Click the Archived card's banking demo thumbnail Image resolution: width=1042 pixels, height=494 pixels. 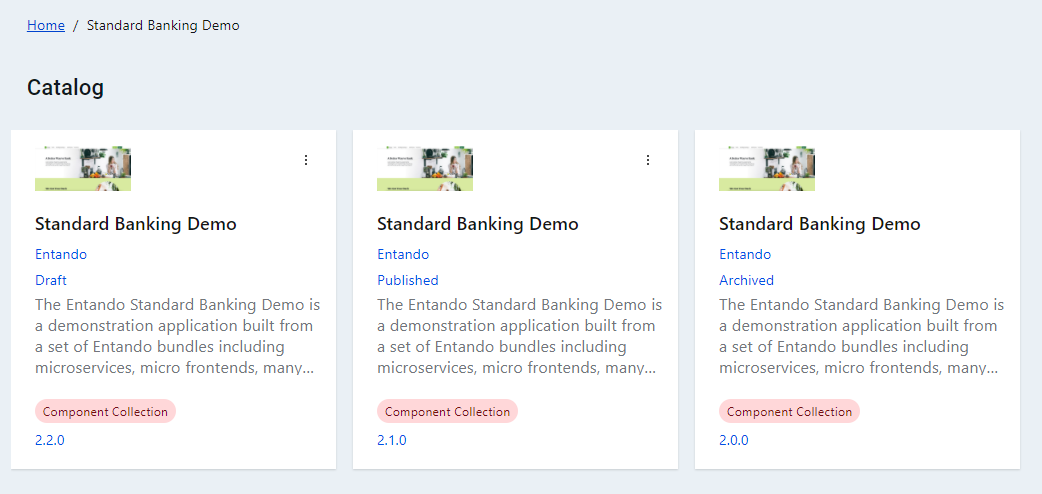click(767, 168)
